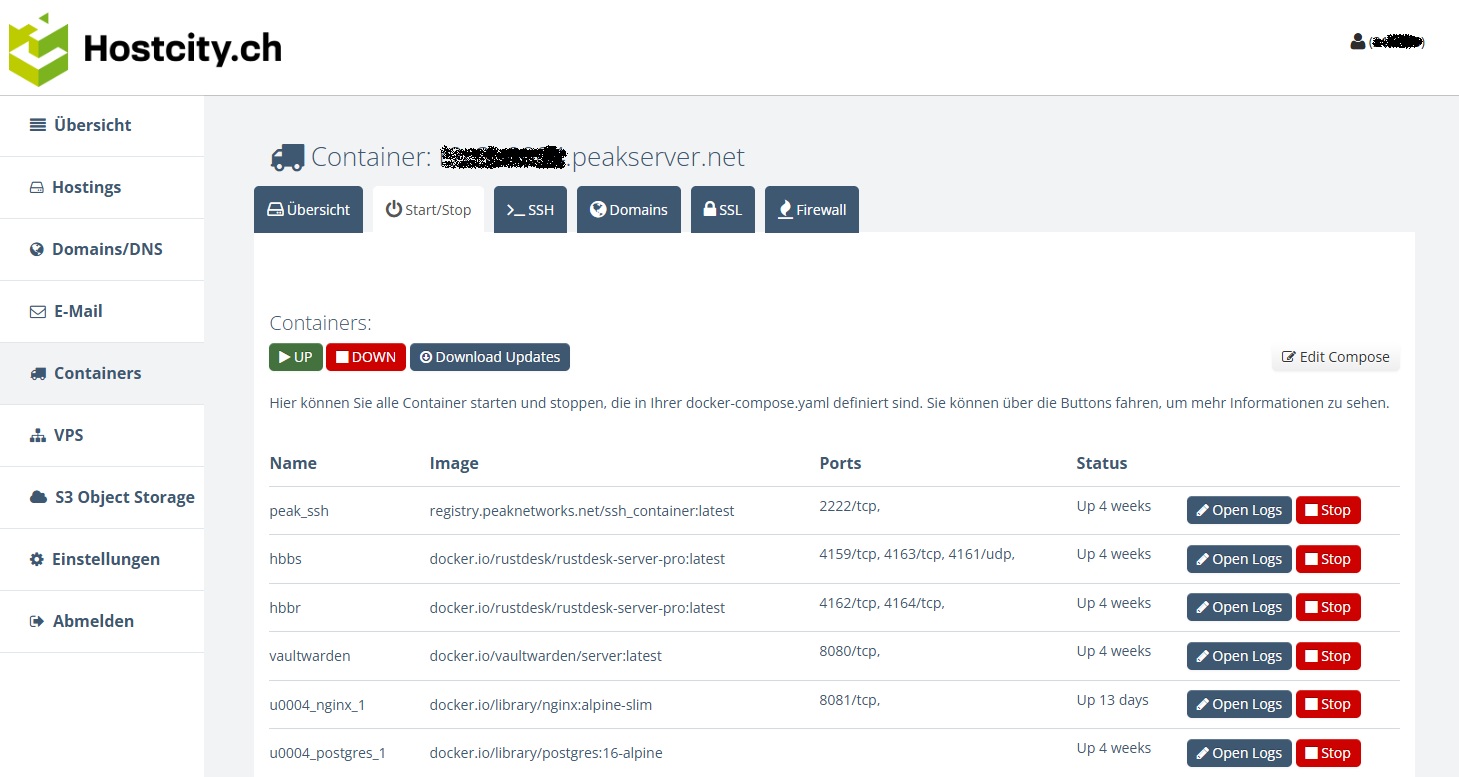Open logs for vaultwarden container

coord(1238,656)
